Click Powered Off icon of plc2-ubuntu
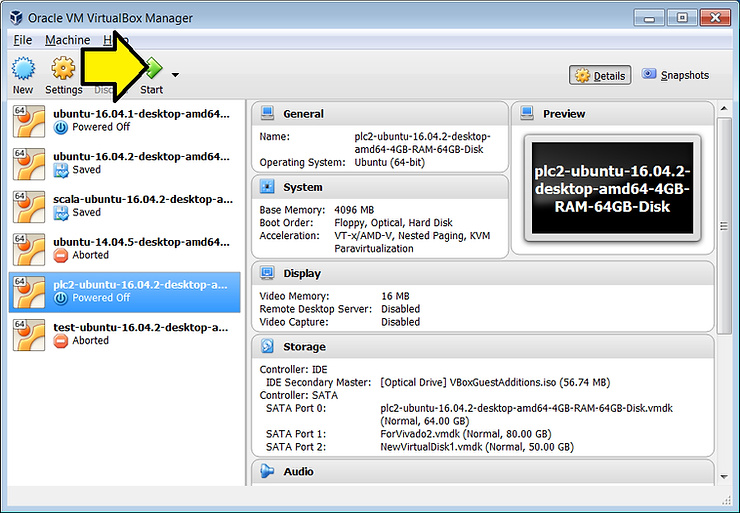This screenshot has height=513, width=740. coord(60,298)
